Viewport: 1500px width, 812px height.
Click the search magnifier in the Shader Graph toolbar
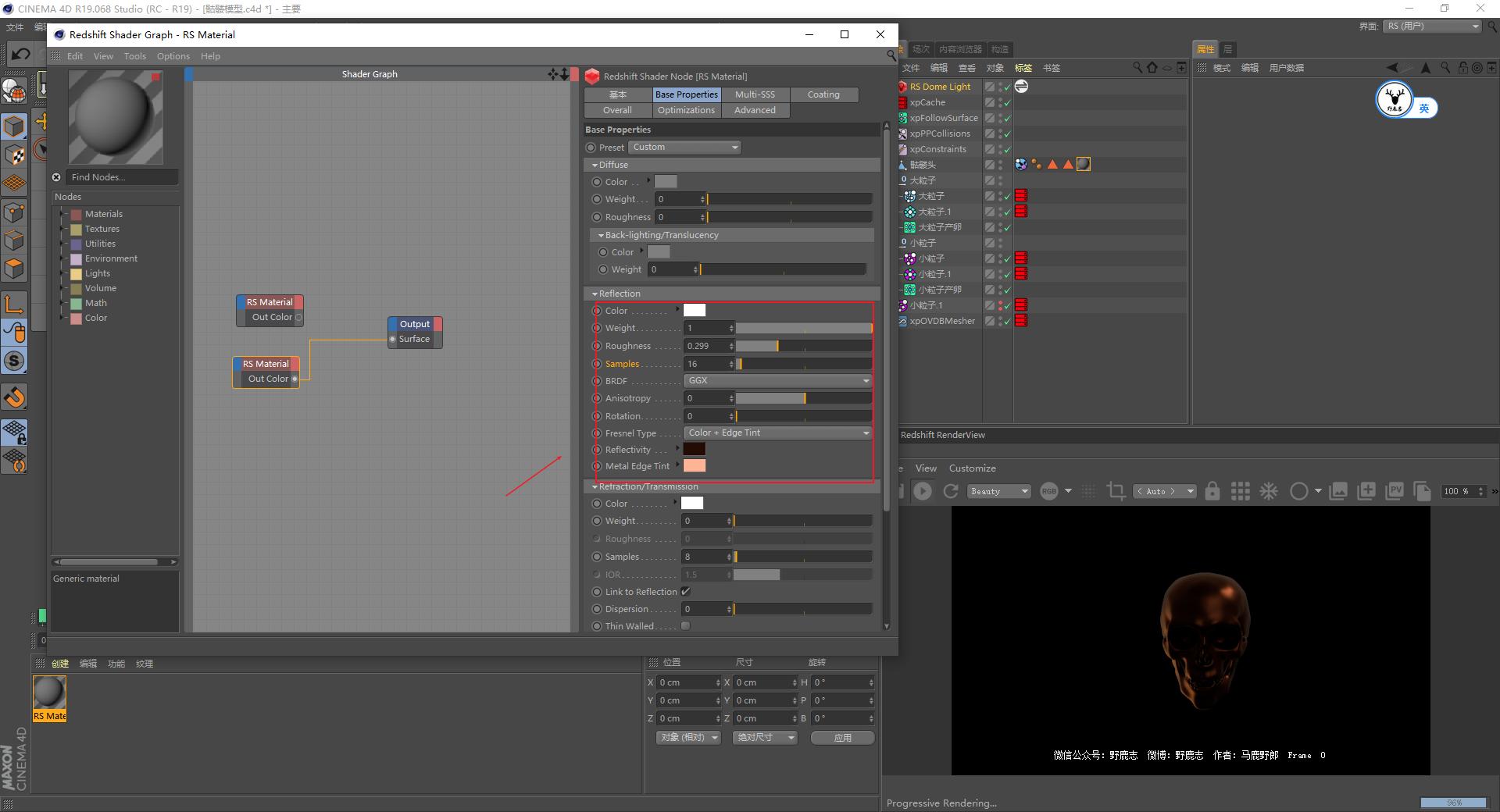click(x=891, y=55)
